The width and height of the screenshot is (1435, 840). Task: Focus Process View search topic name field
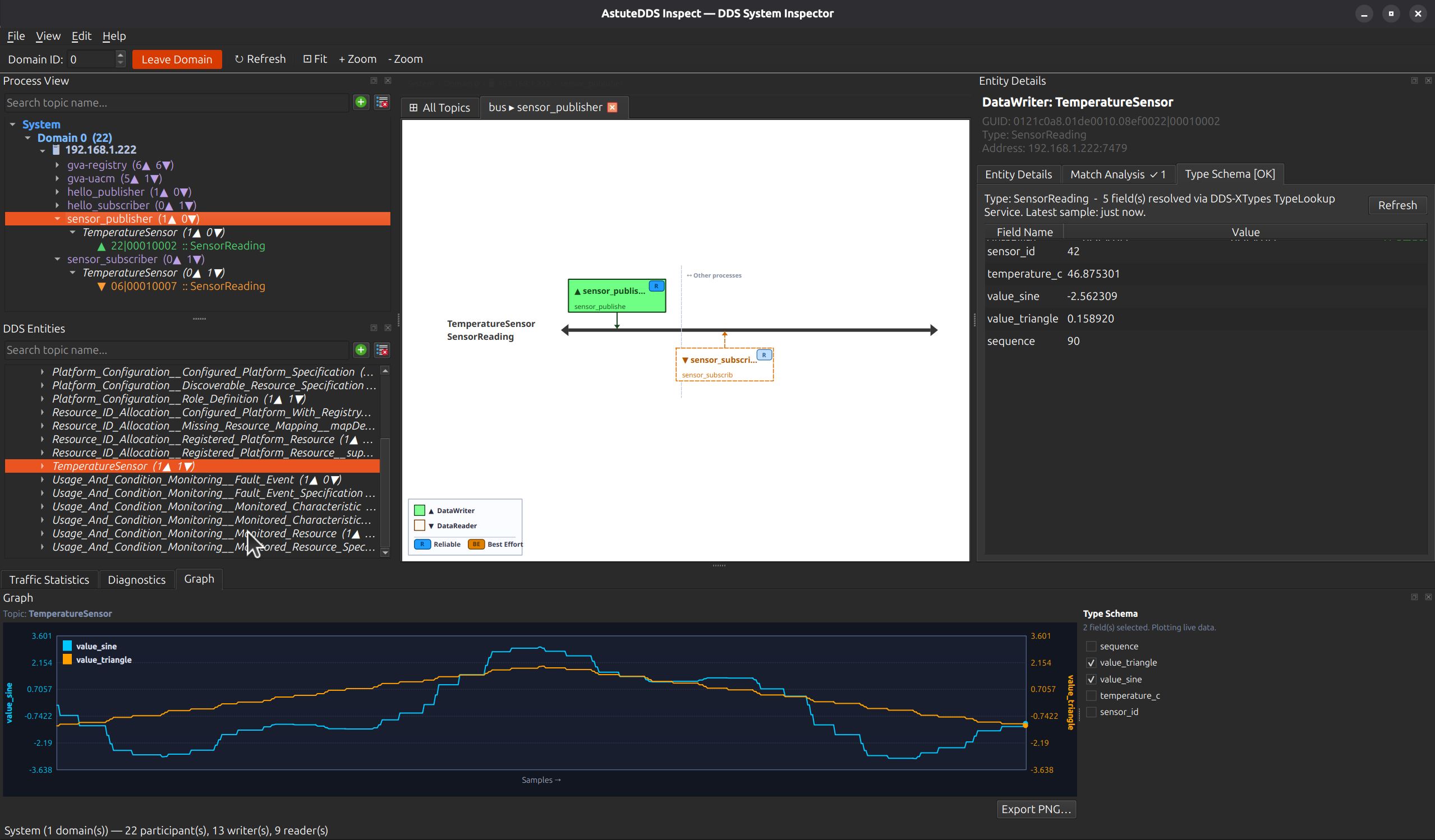click(176, 103)
